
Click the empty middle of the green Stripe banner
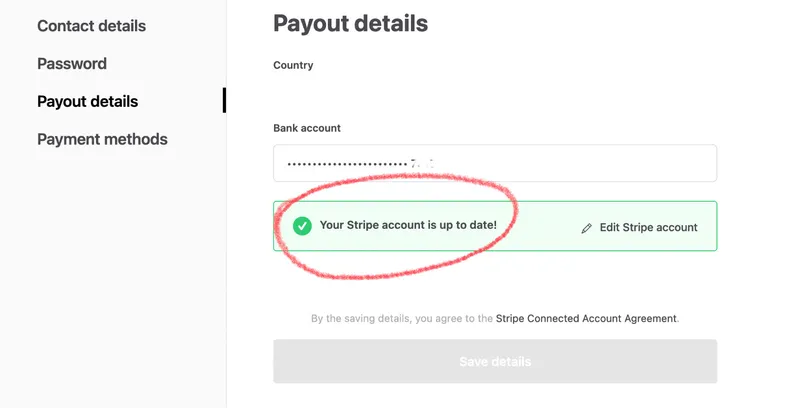540,227
